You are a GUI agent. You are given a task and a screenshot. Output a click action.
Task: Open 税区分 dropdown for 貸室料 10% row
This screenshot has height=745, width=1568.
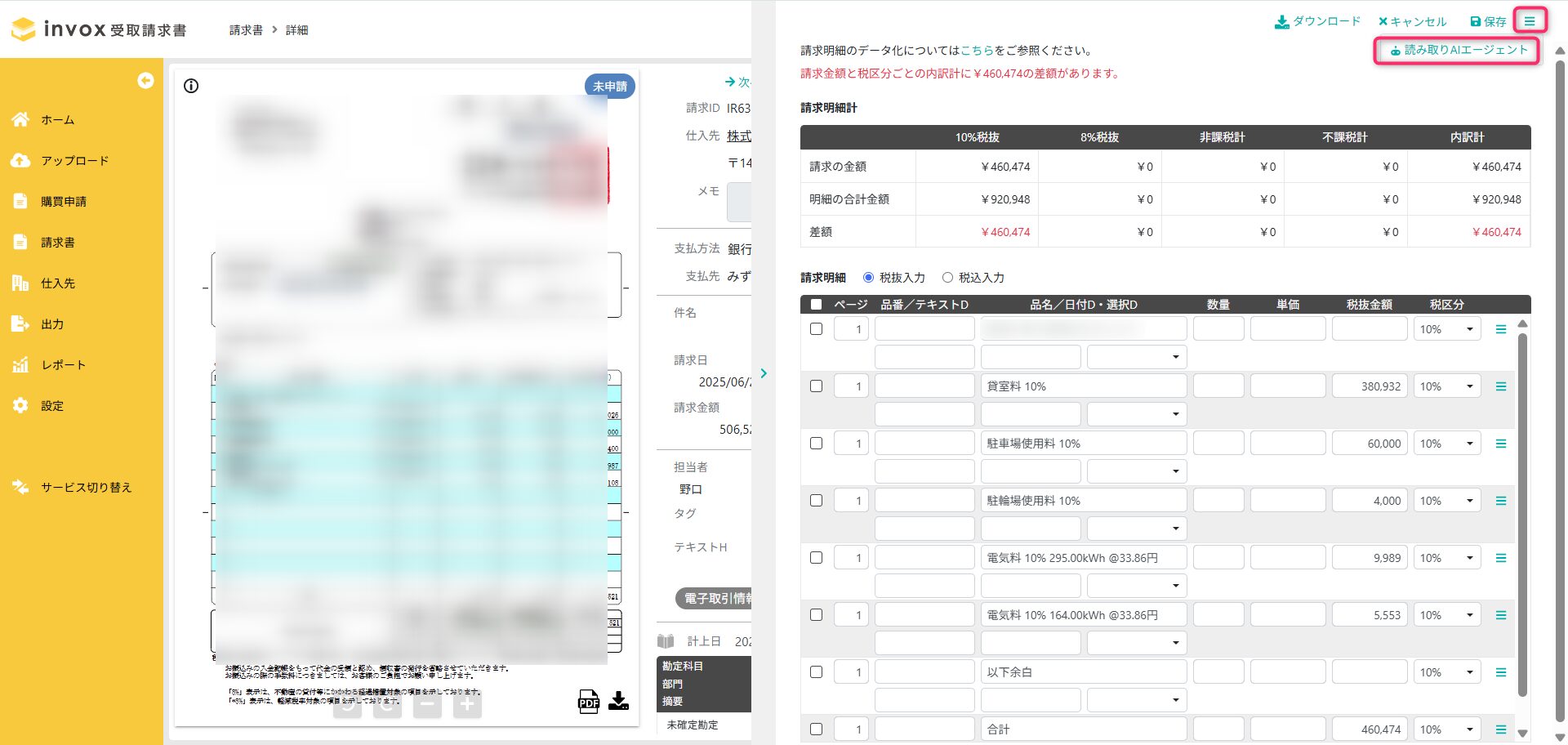1446,386
